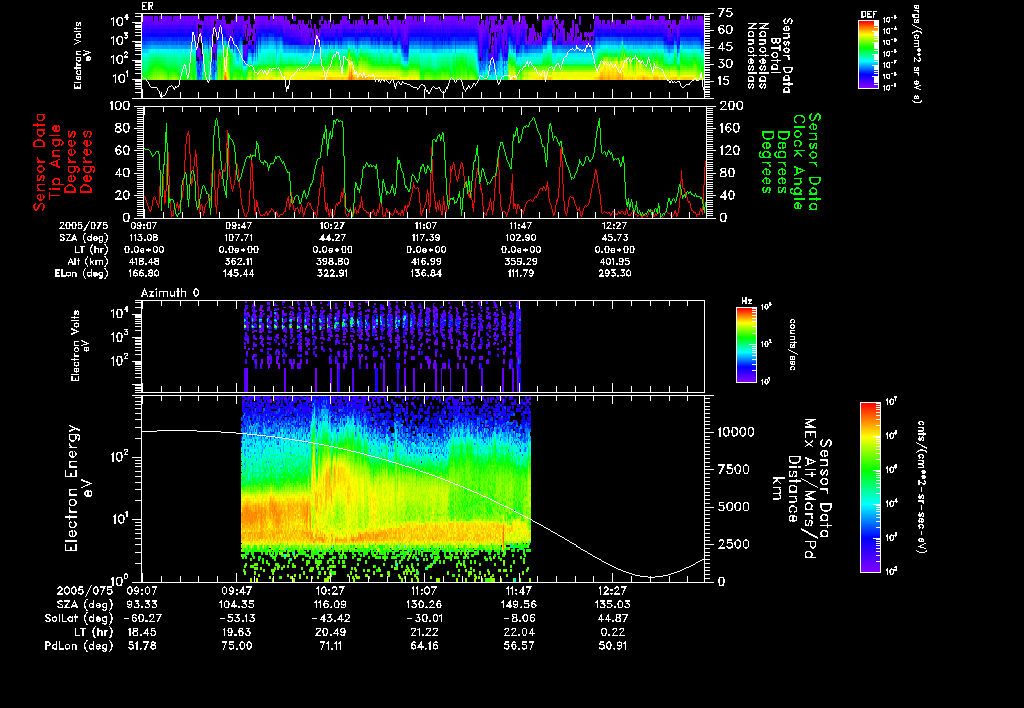Select ELon value 136.84
This screenshot has width=1024, height=708.
tap(426, 274)
